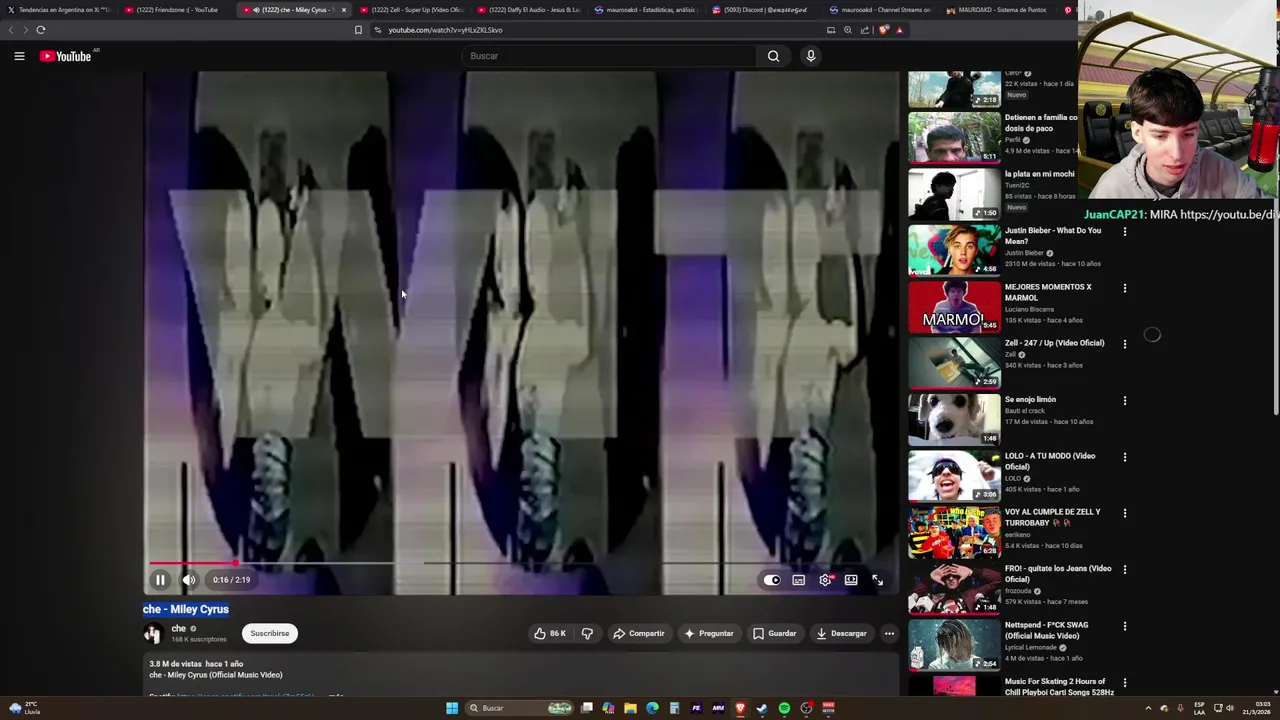1280x720 pixels.
Task: Open the Detienen a familia con dosis video title
Action: pyautogui.click(x=1041, y=123)
